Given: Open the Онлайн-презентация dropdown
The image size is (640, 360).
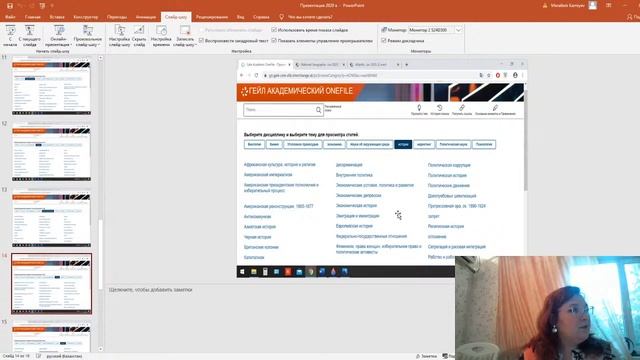Looking at the screenshot, I should (59, 36).
